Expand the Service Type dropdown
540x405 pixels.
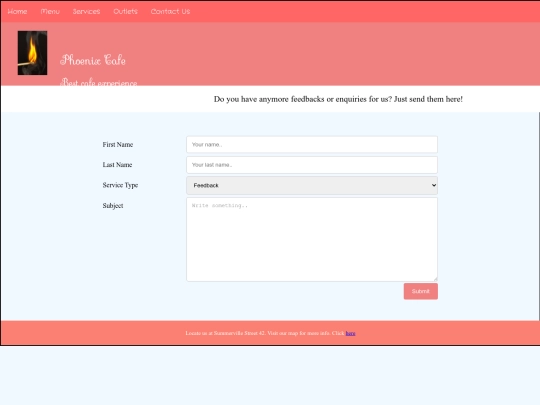(312, 185)
